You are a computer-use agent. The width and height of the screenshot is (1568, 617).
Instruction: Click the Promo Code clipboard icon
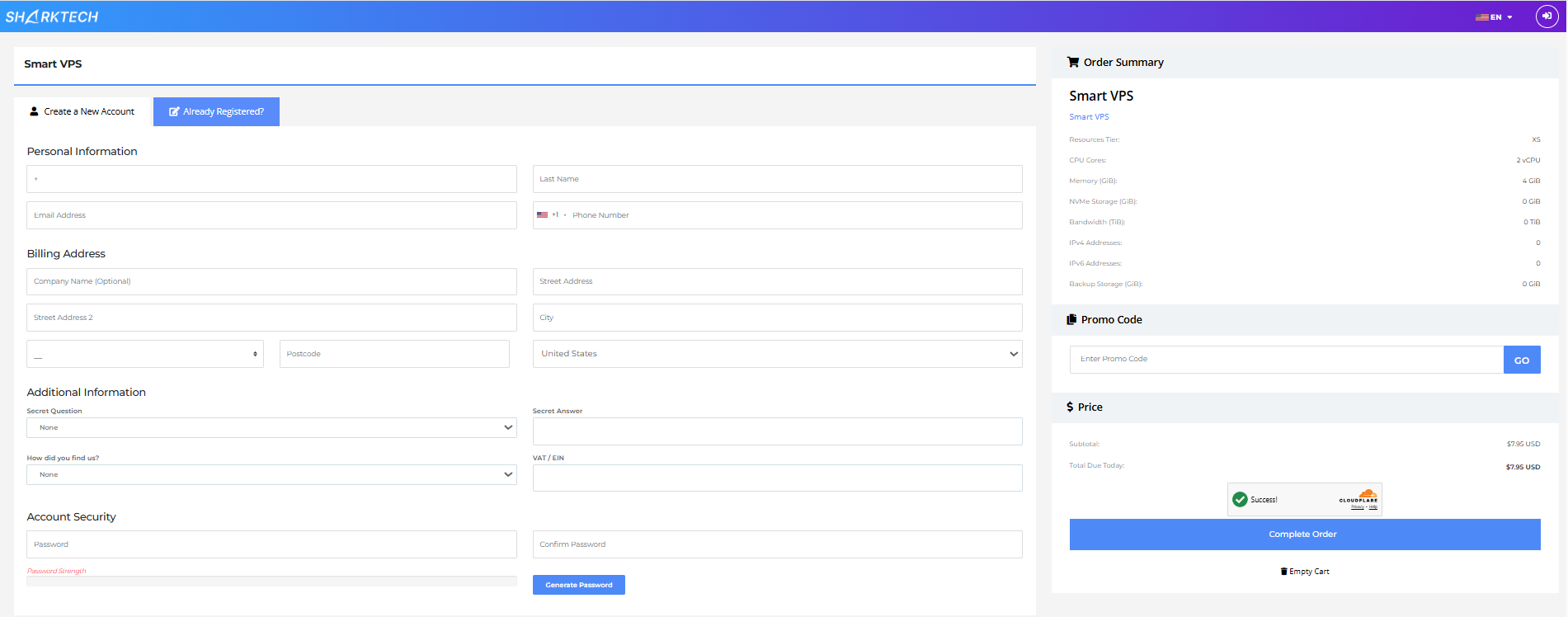point(1071,319)
